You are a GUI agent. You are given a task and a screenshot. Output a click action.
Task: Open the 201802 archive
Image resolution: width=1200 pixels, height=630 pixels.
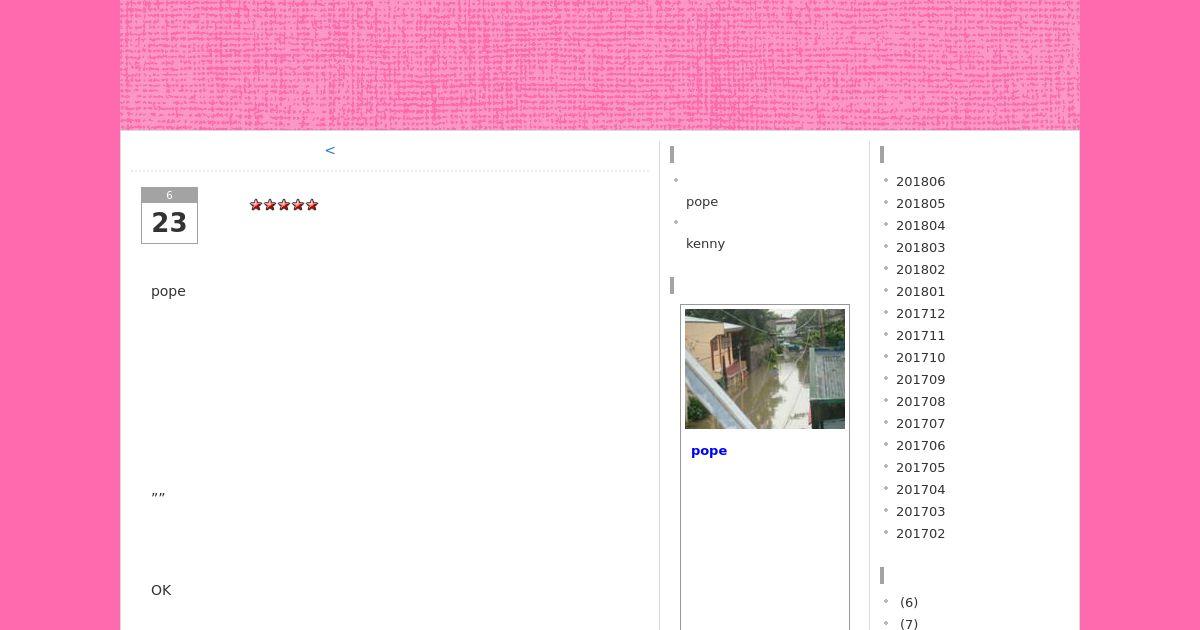920,270
